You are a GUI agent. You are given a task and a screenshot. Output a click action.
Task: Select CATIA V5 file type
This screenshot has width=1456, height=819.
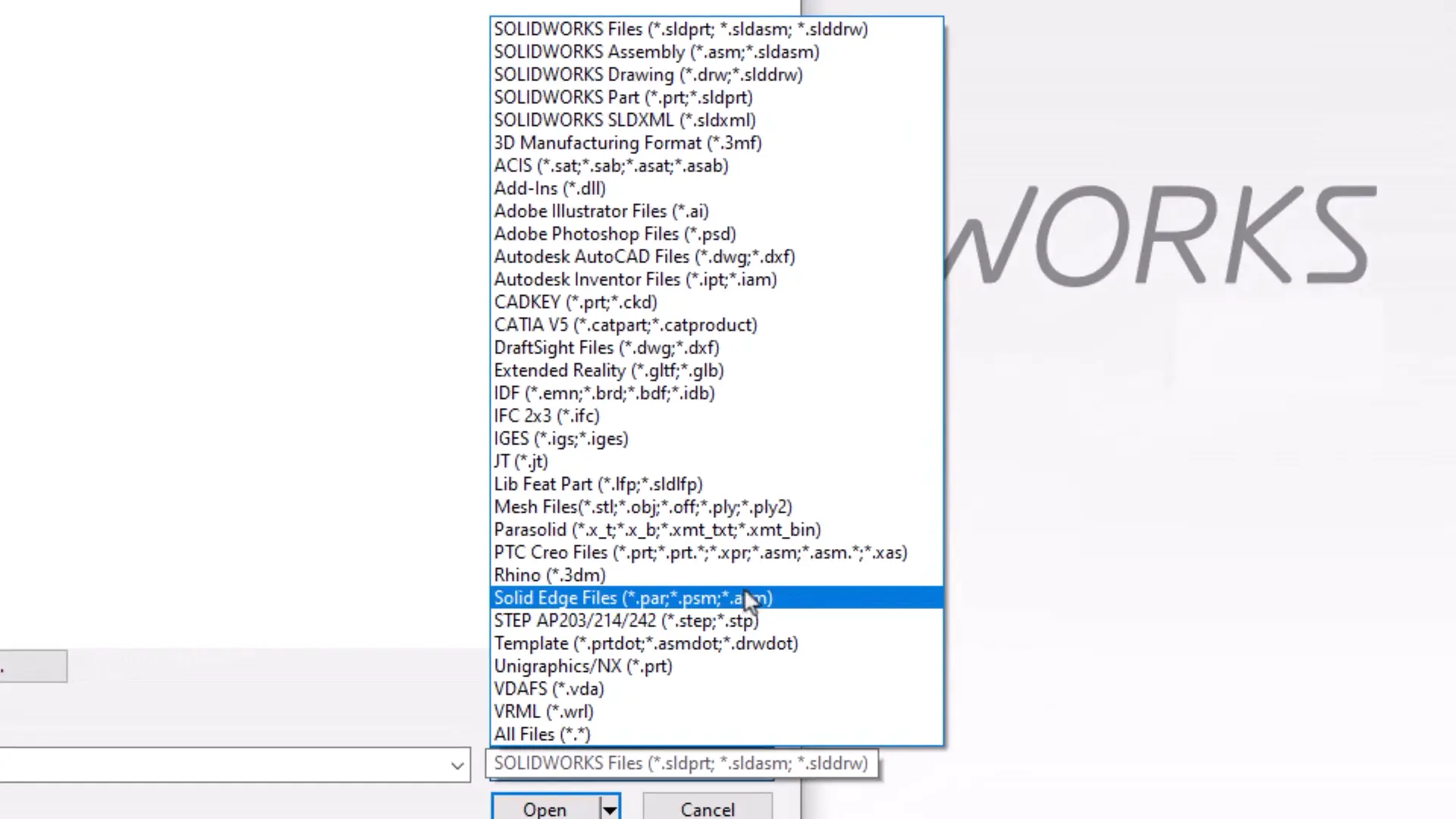[625, 325]
